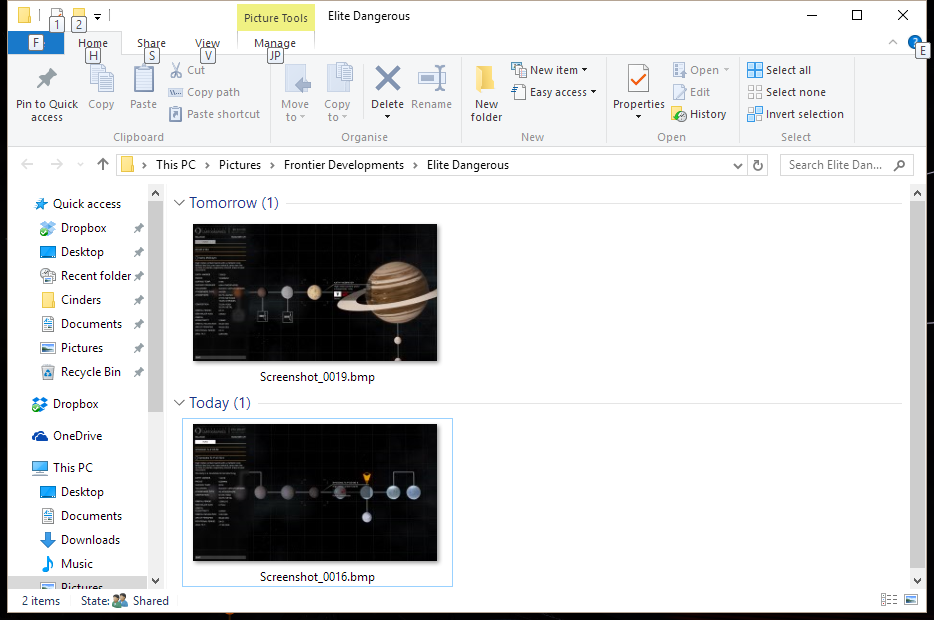The height and width of the screenshot is (620, 934).
Task: Collapse the Tomorrow (1) group
Action: click(179, 202)
